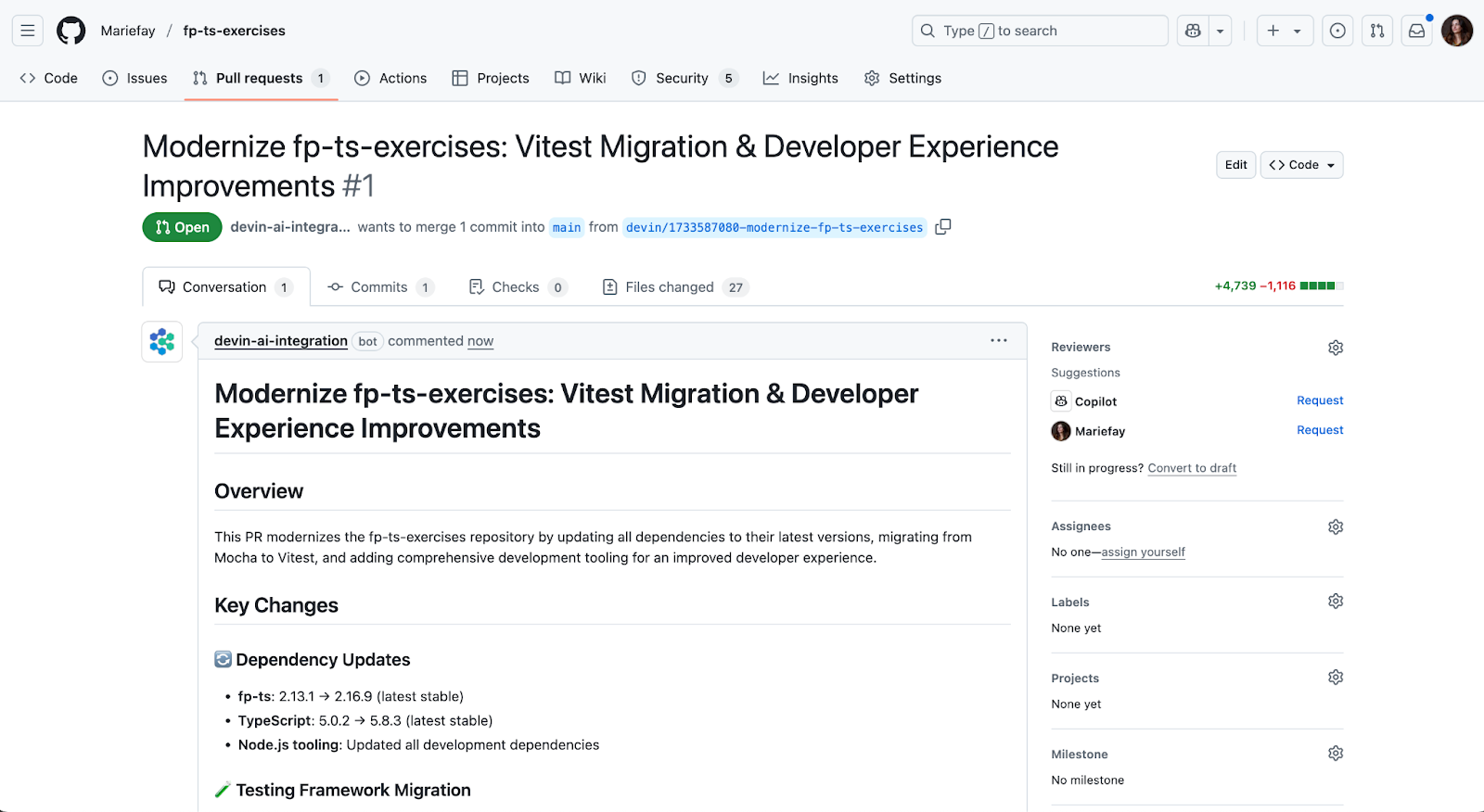Open fp-ts-exercises repository link
This screenshot has height=812, width=1484.
coord(234,31)
